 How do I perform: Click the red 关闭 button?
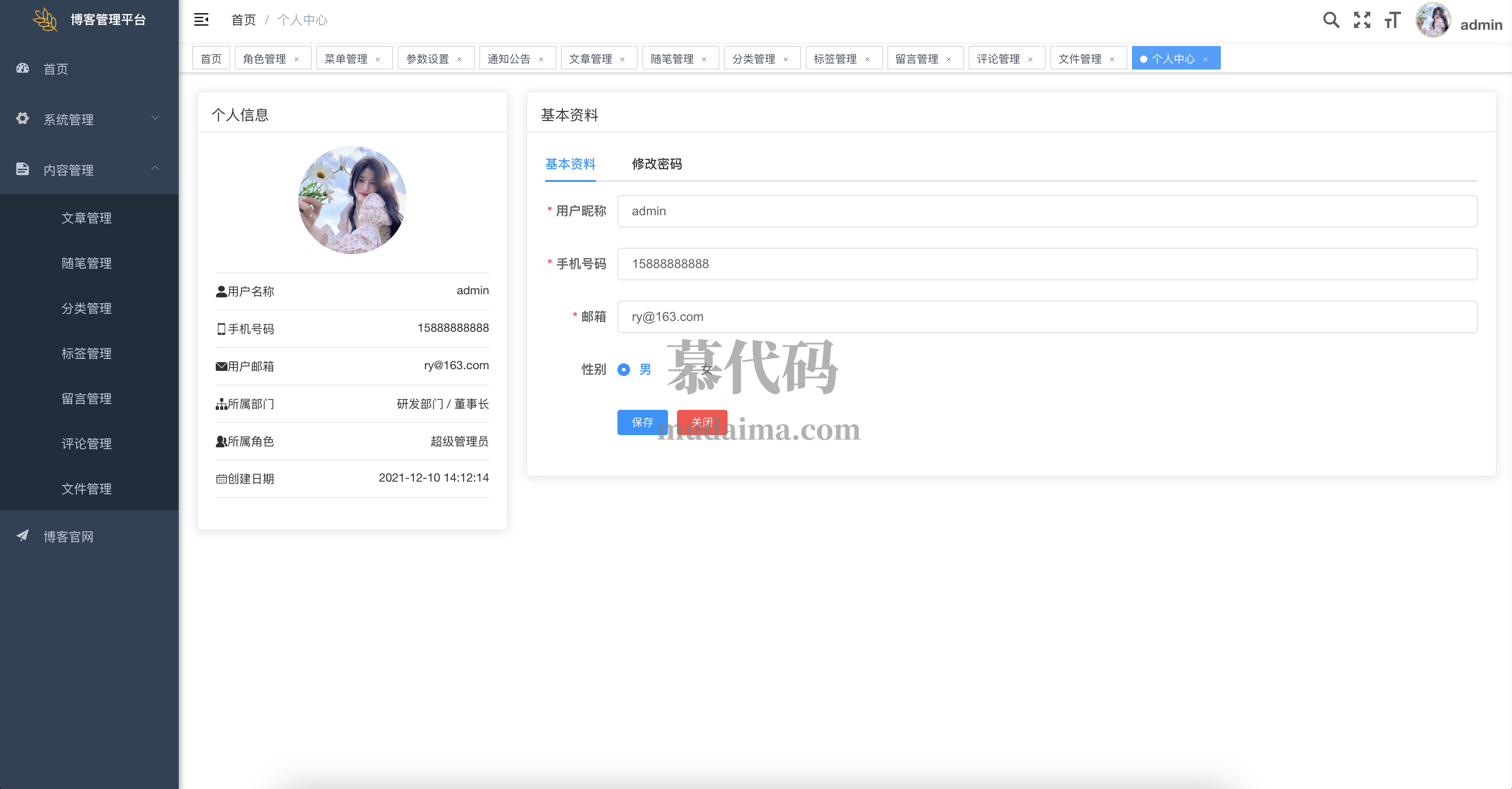(701, 422)
